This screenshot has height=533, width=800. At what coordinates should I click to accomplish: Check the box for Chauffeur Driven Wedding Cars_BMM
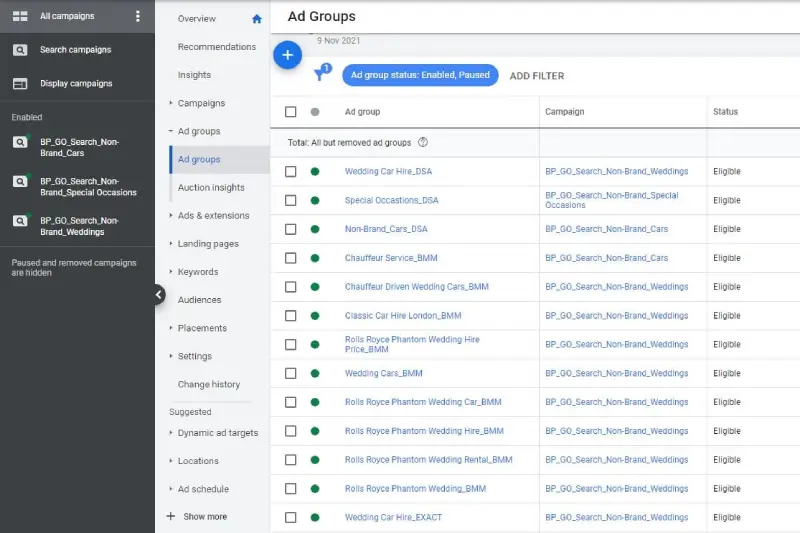[290, 287]
